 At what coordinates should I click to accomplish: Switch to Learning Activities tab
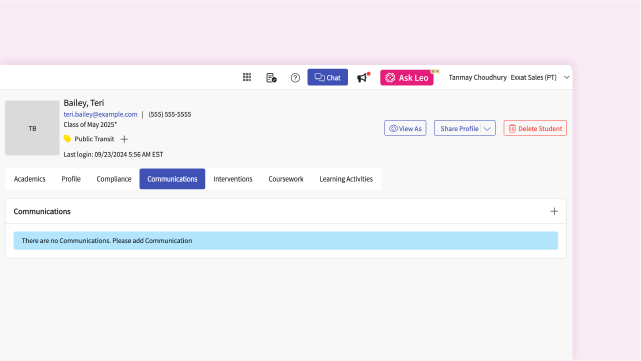pos(346,179)
